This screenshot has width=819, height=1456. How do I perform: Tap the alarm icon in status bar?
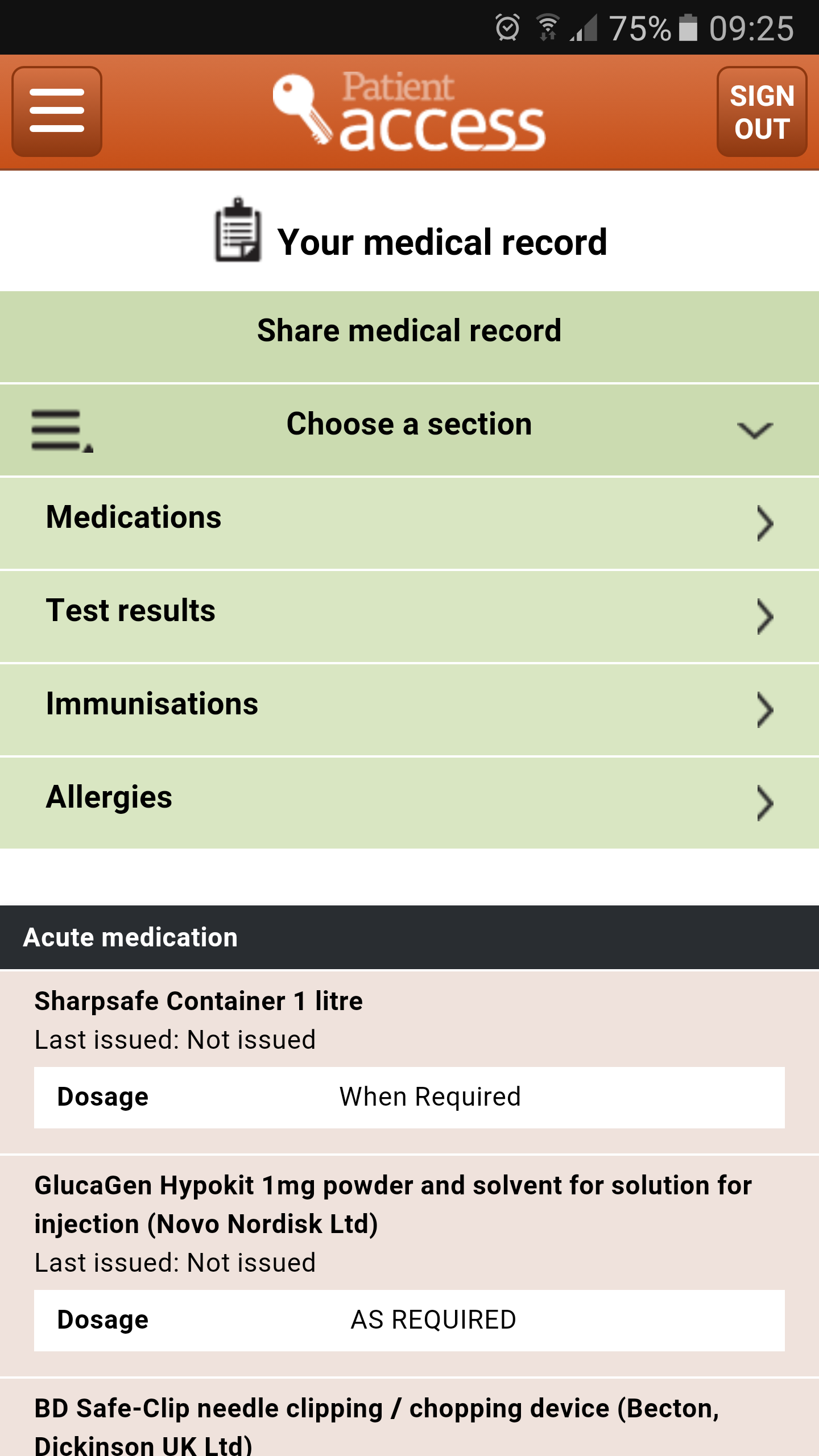[x=507, y=27]
